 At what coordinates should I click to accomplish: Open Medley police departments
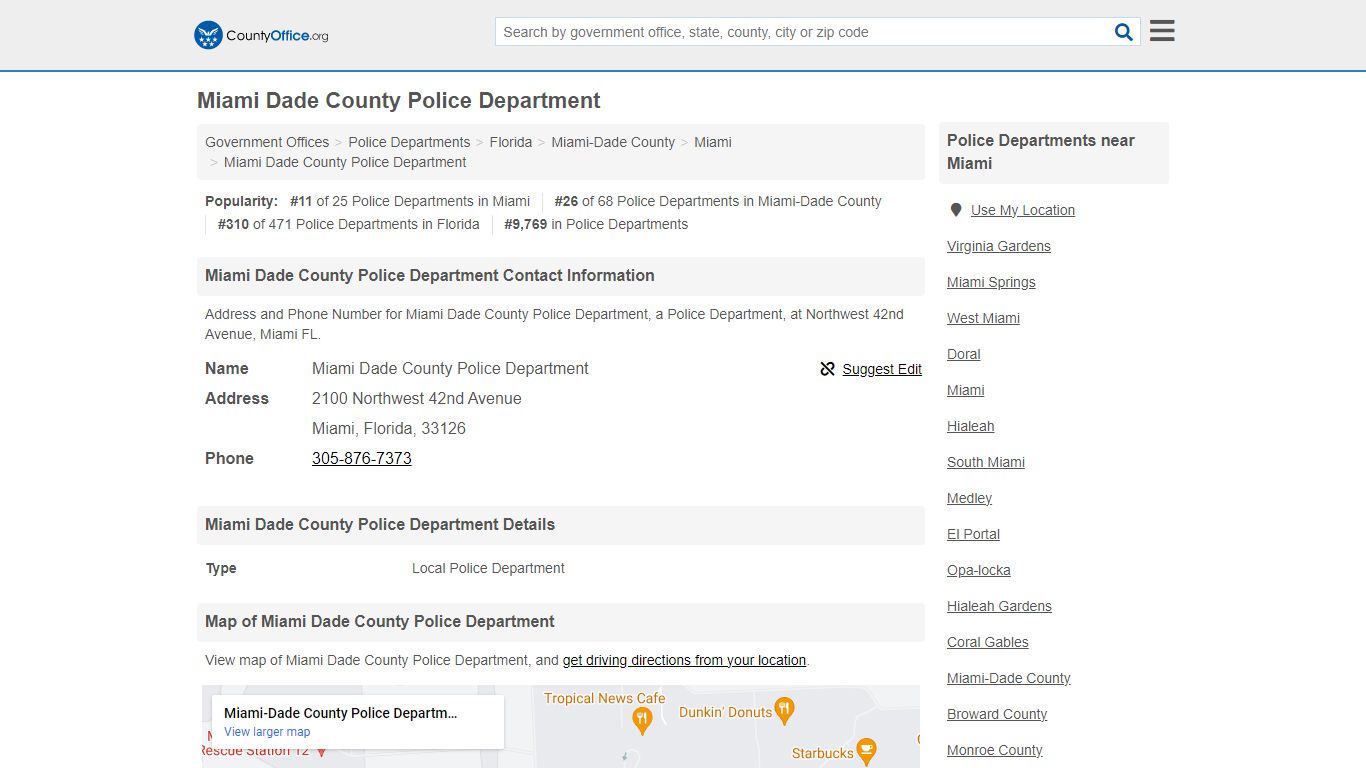[x=970, y=498]
